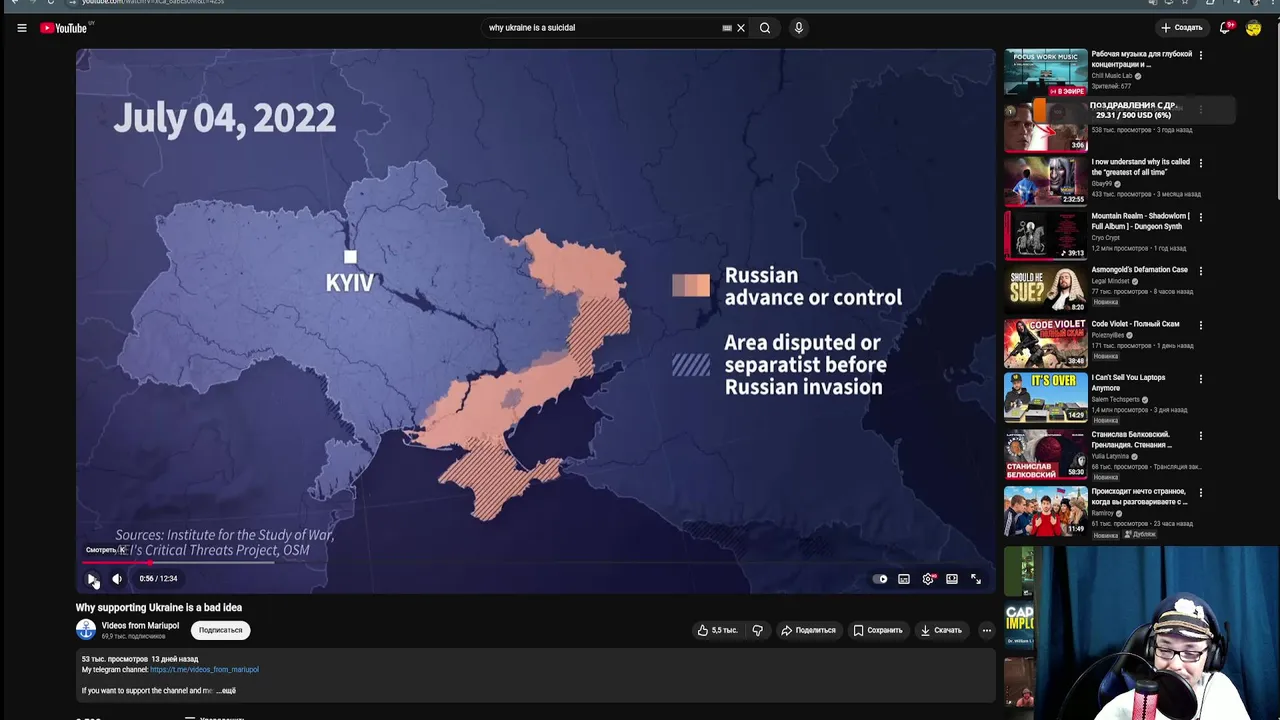Download with the Скачать button
Viewport: 1280px width, 720px height.
941,630
